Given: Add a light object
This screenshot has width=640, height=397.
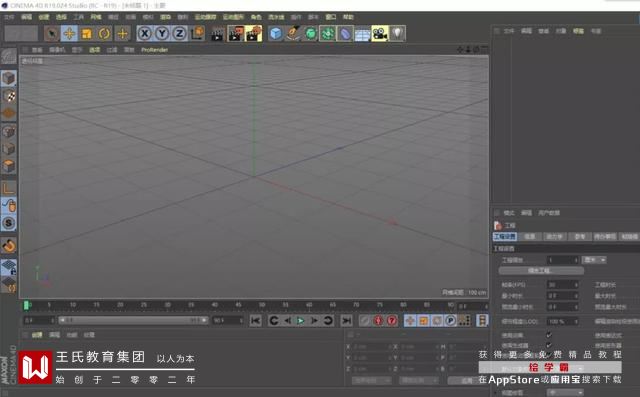Looking at the screenshot, I should (397, 33).
